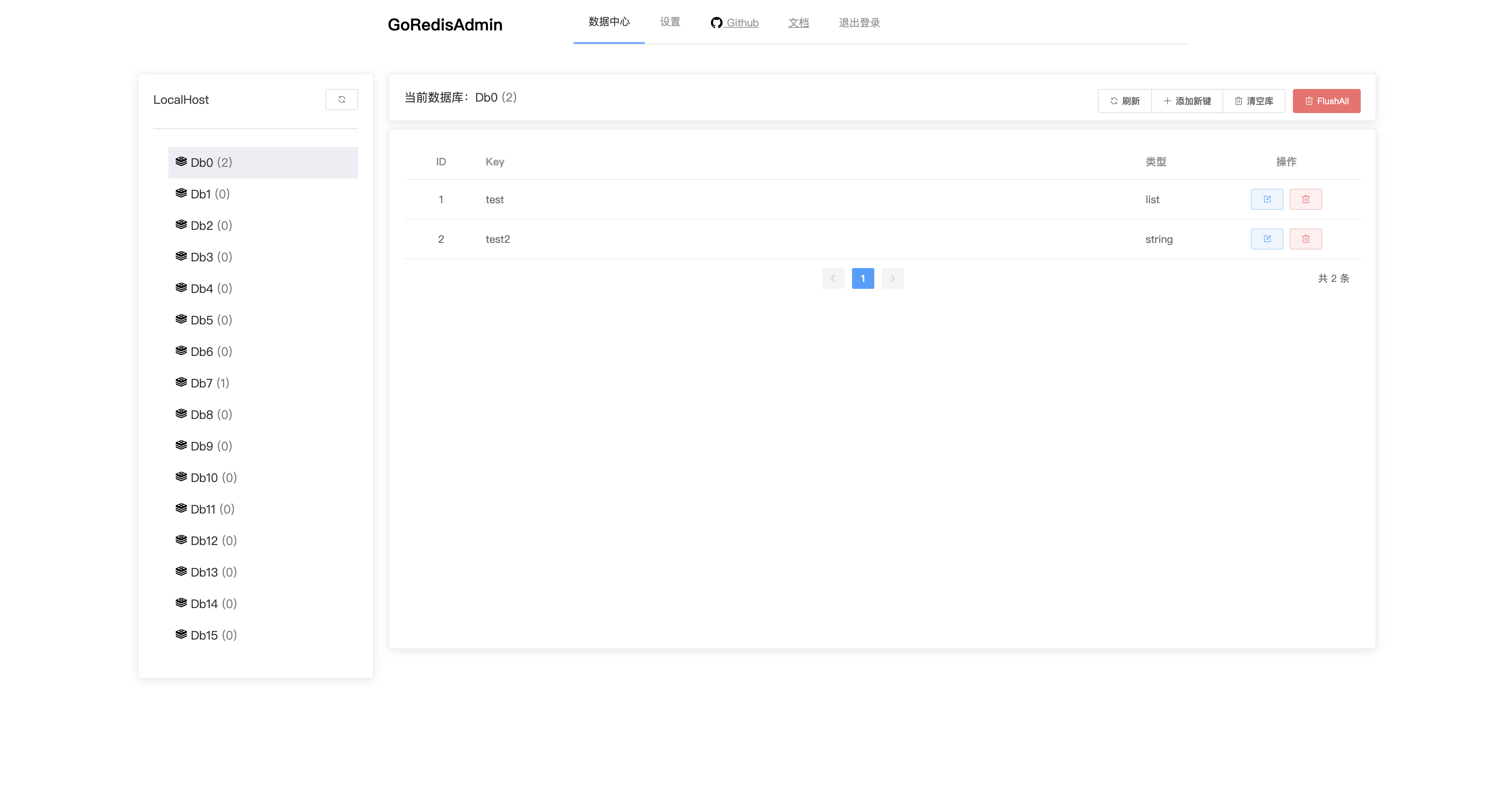
Task: Click 清空库 clear database button
Action: point(1254,101)
